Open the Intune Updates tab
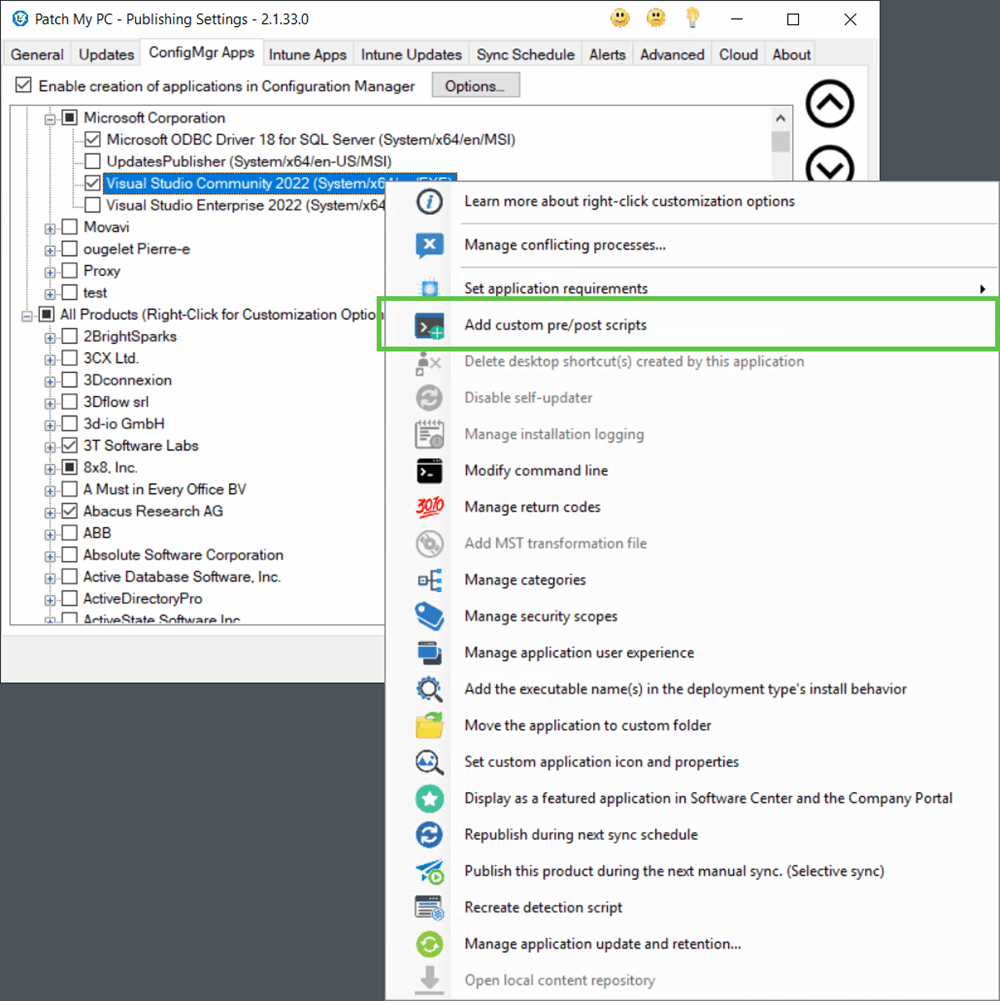The height and width of the screenshot is (1001, 1000). [x=411, y=55]
